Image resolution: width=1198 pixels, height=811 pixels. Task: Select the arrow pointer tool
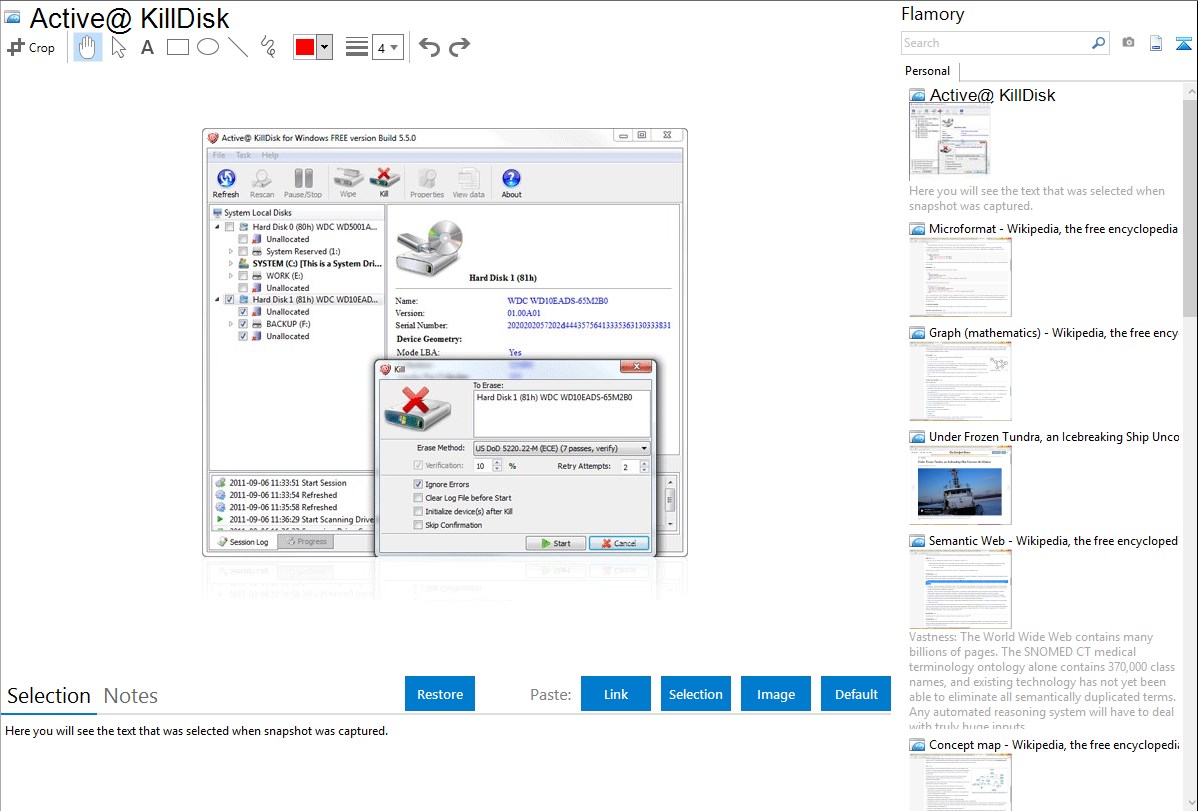point(118,47)
